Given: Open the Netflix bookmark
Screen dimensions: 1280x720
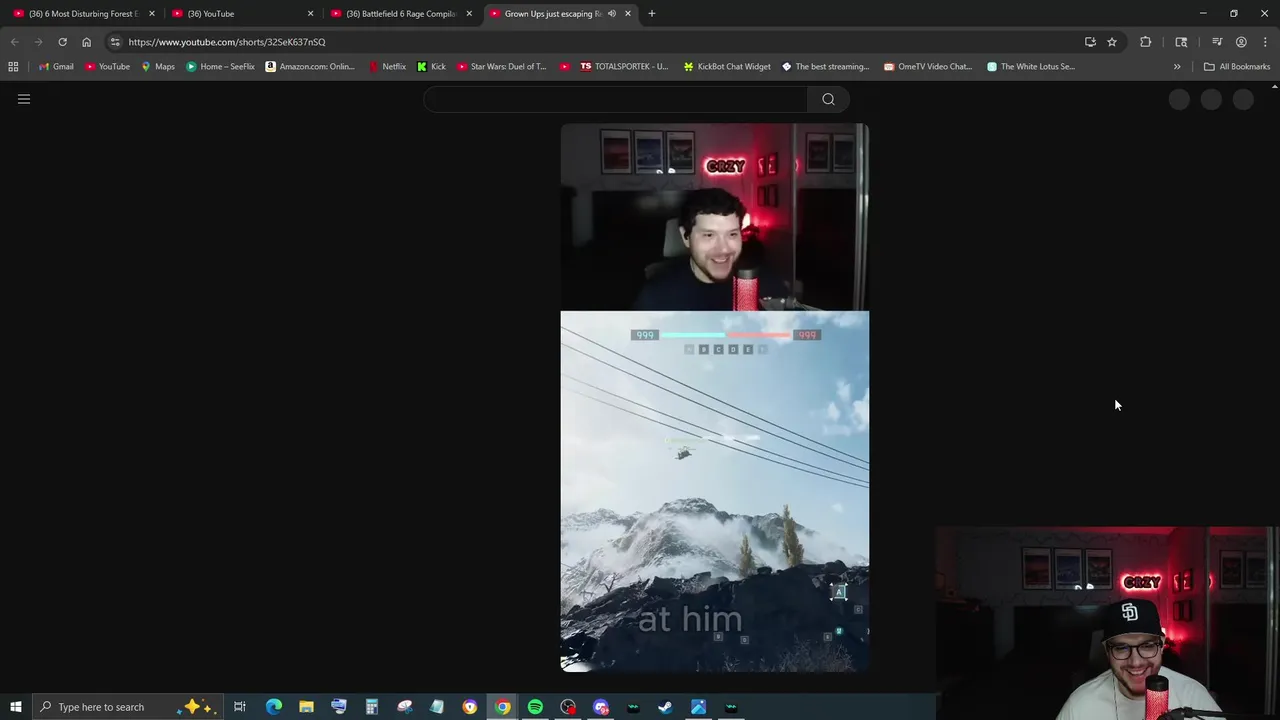Looking at the screenshot, I should tap(387, 67).
